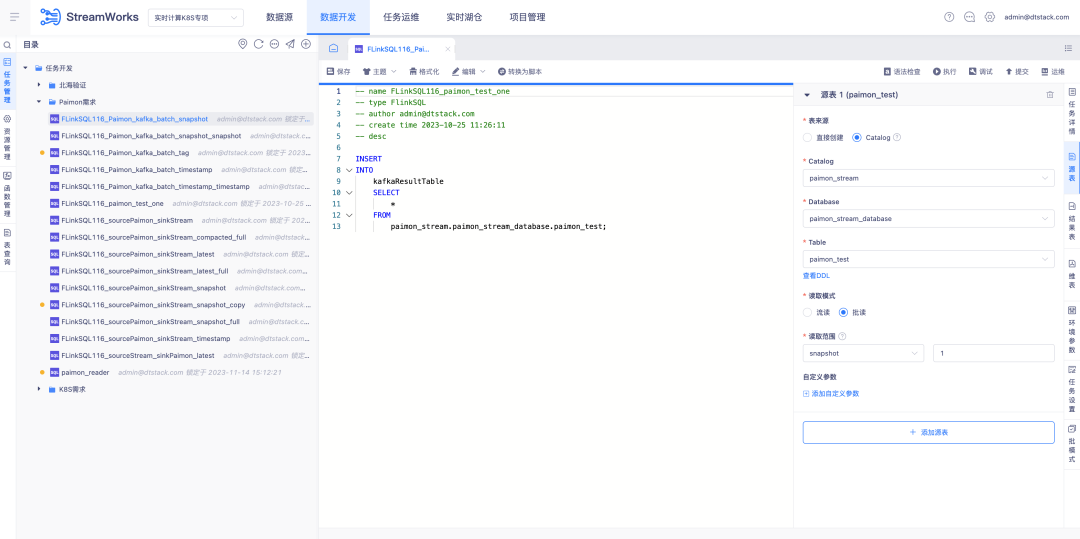Open the settings gear icon in top bar
Screen dimensions: 1080x539
click(x=990, y=17)
